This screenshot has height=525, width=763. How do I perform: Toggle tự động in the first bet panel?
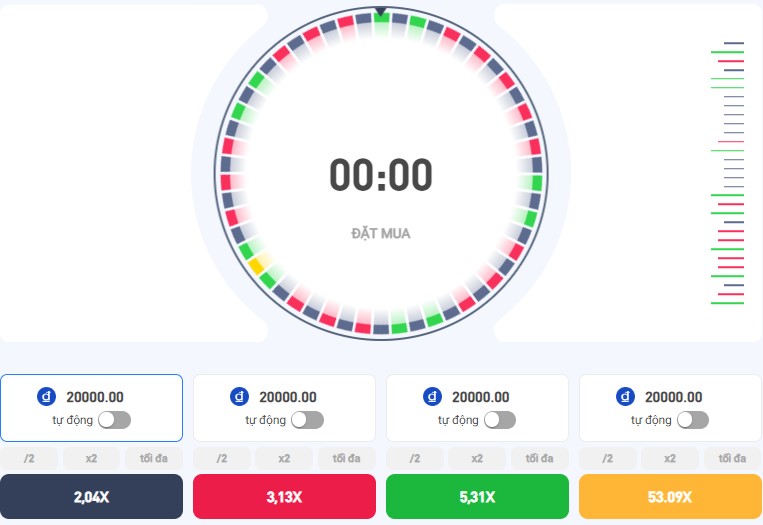[x=114, y=420]
